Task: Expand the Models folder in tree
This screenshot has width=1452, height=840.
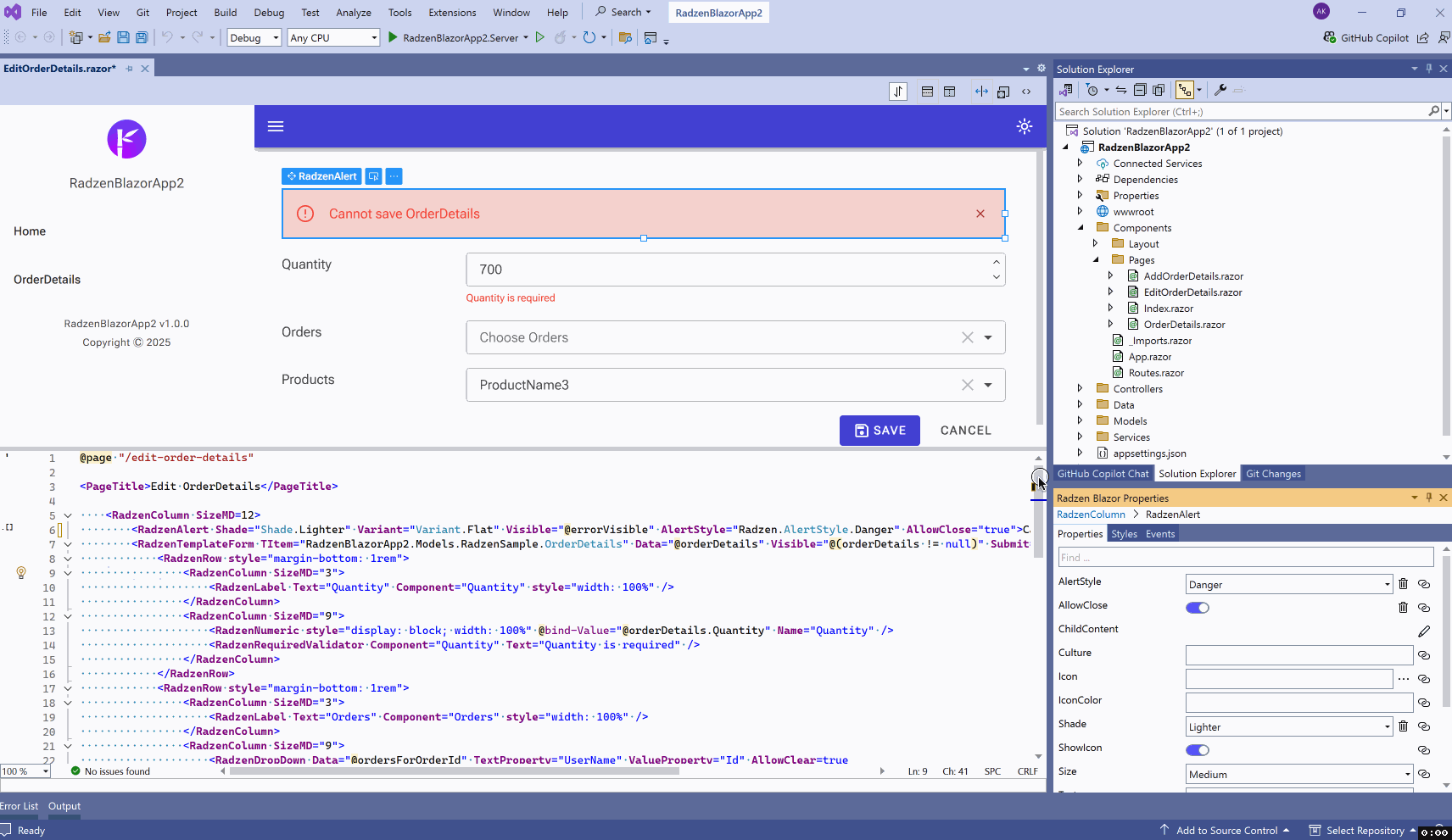Action: pos(1080,420)
